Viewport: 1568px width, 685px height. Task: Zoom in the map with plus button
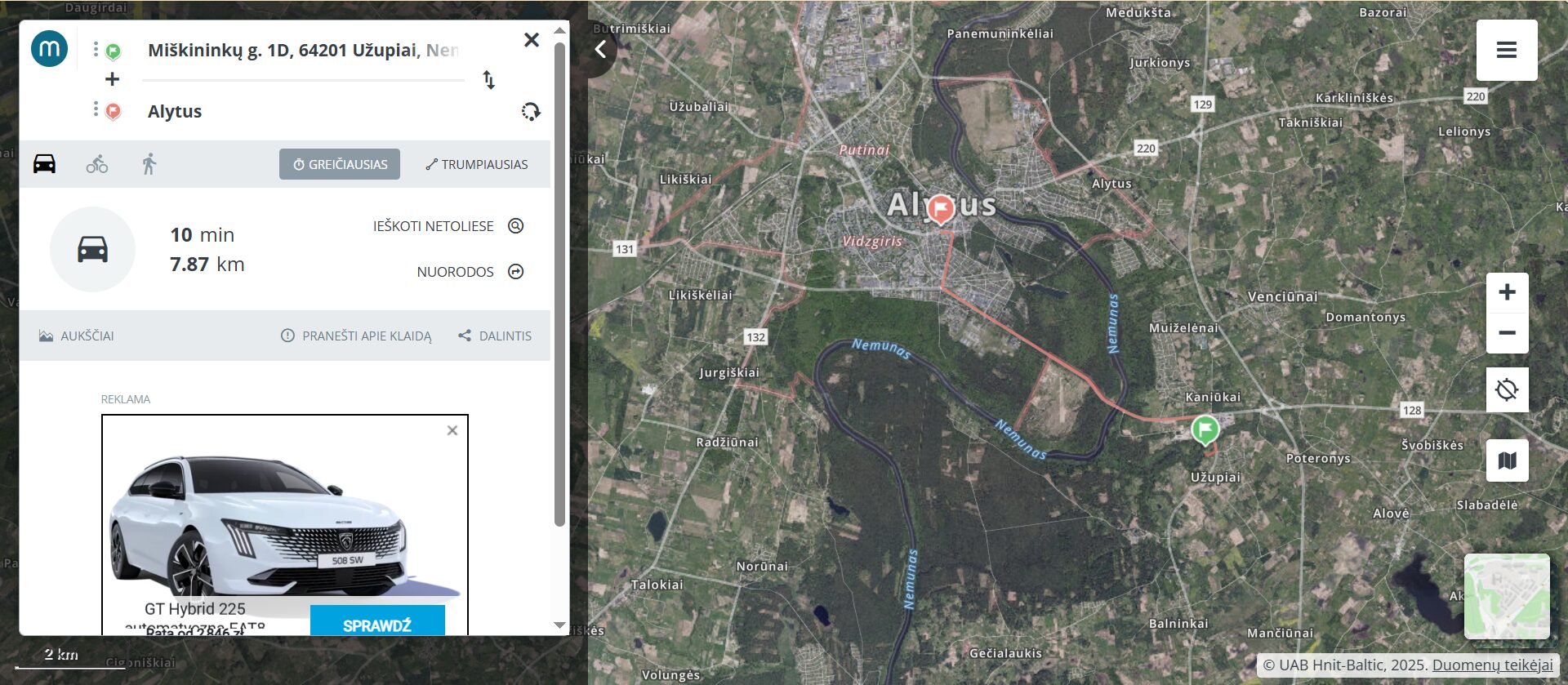[1508, 292]
